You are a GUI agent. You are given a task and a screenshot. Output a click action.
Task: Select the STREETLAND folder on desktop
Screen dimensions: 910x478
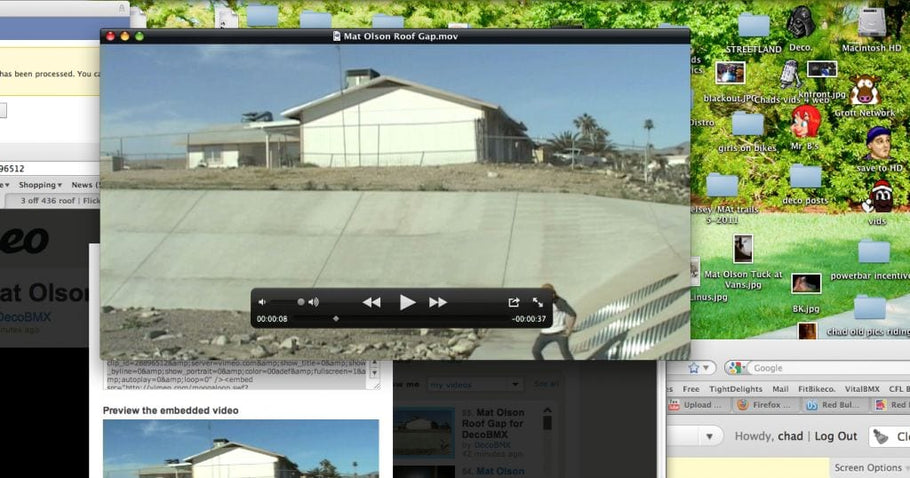pyautogui.click(x=754, y=26)
